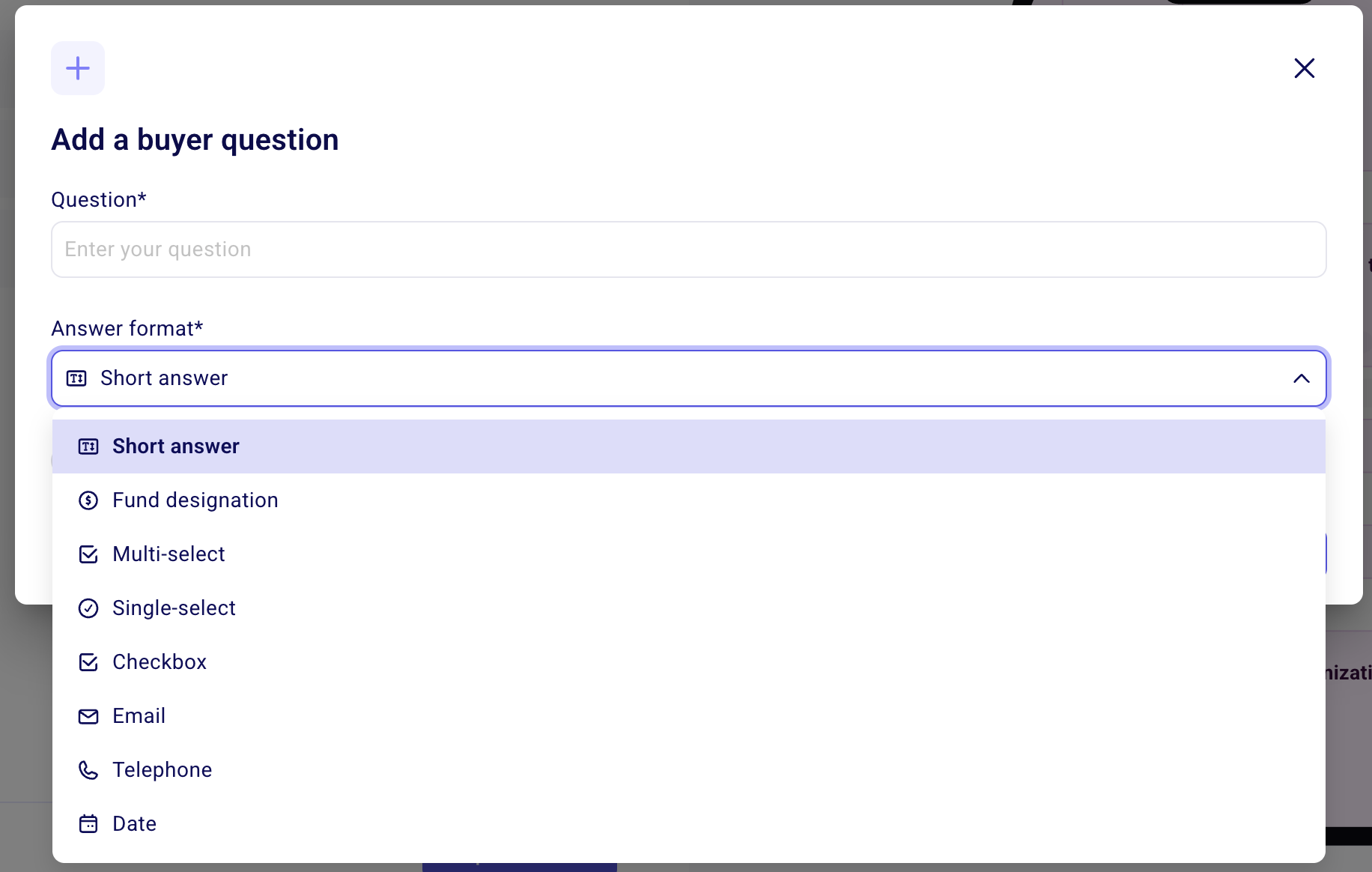
Task: Click the calendar icon beside Date
Action: (88, 824)
